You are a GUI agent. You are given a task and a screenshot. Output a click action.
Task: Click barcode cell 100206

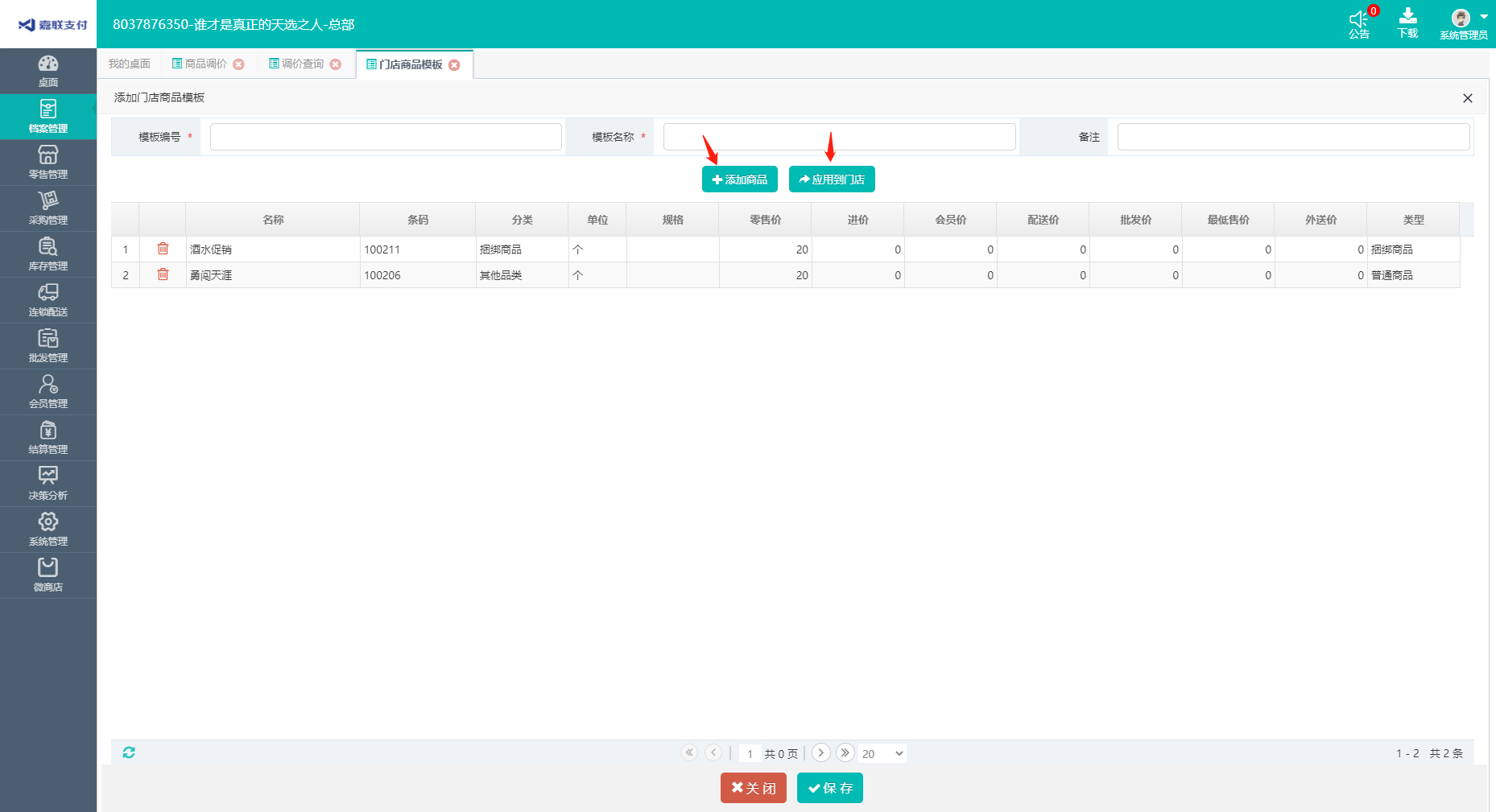pos(418,275)
